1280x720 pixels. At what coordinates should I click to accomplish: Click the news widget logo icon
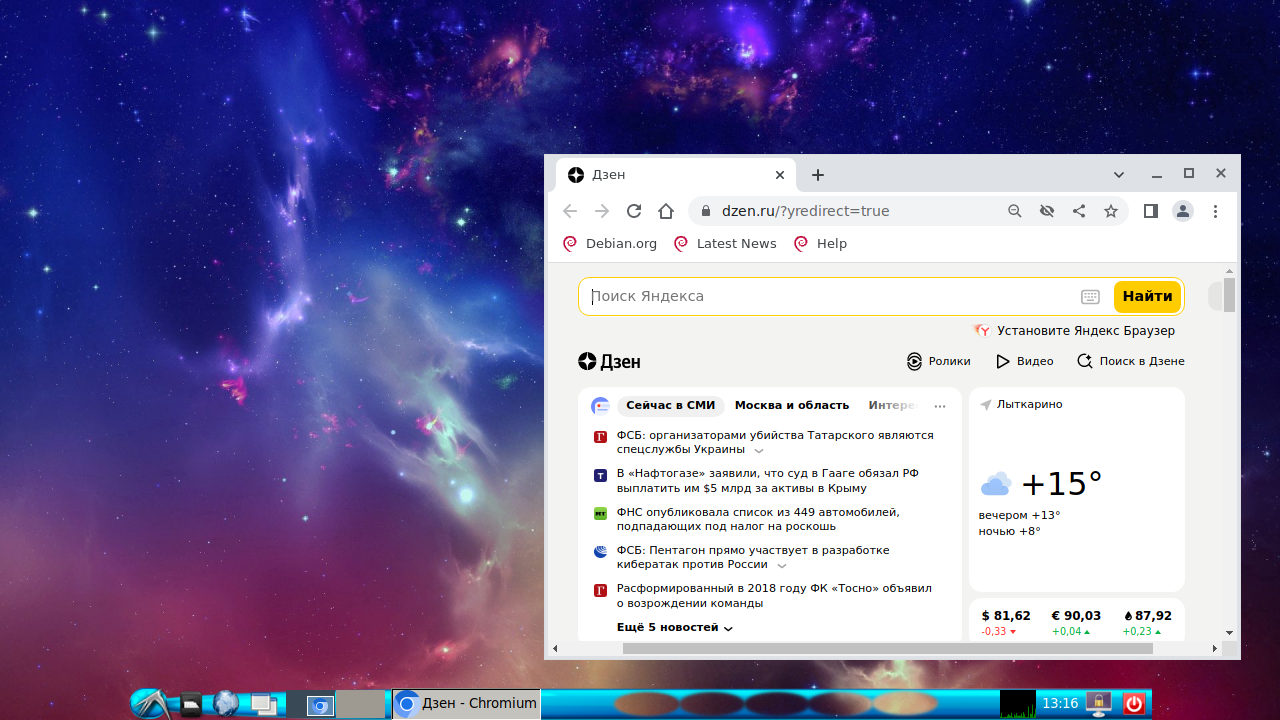pos(600,405)
